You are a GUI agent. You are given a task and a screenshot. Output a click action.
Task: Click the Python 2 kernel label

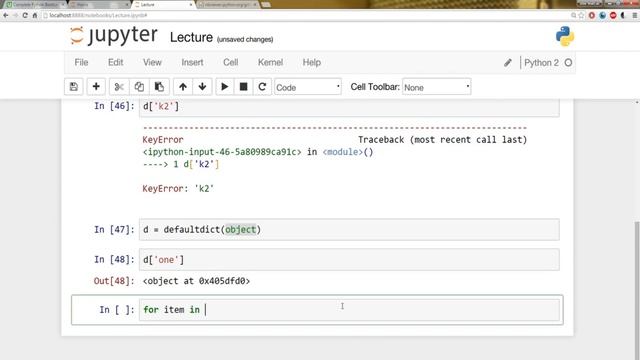click(541, 62)
